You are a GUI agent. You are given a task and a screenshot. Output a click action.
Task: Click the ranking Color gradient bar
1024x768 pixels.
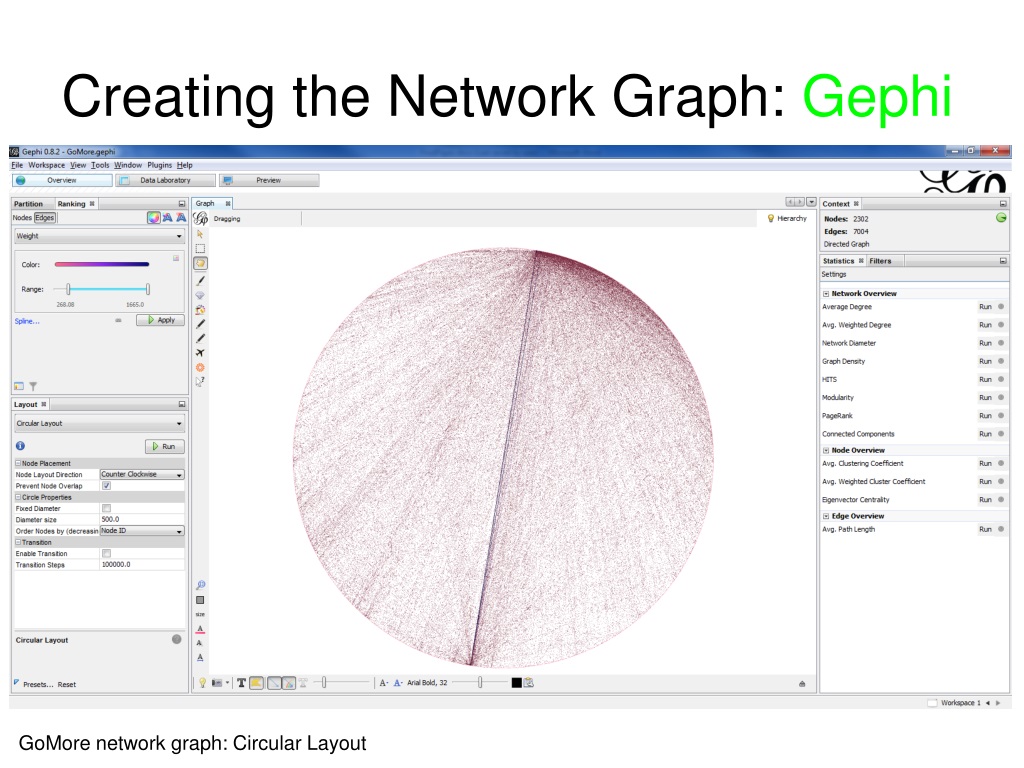[102, 264]
